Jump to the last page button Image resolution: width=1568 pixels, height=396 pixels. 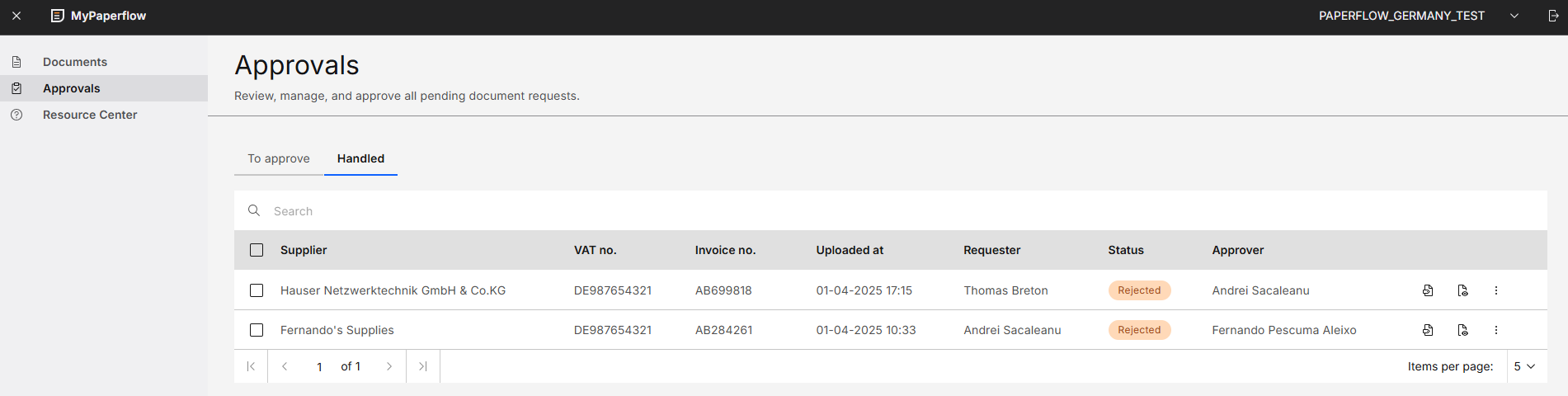[423, 366]
